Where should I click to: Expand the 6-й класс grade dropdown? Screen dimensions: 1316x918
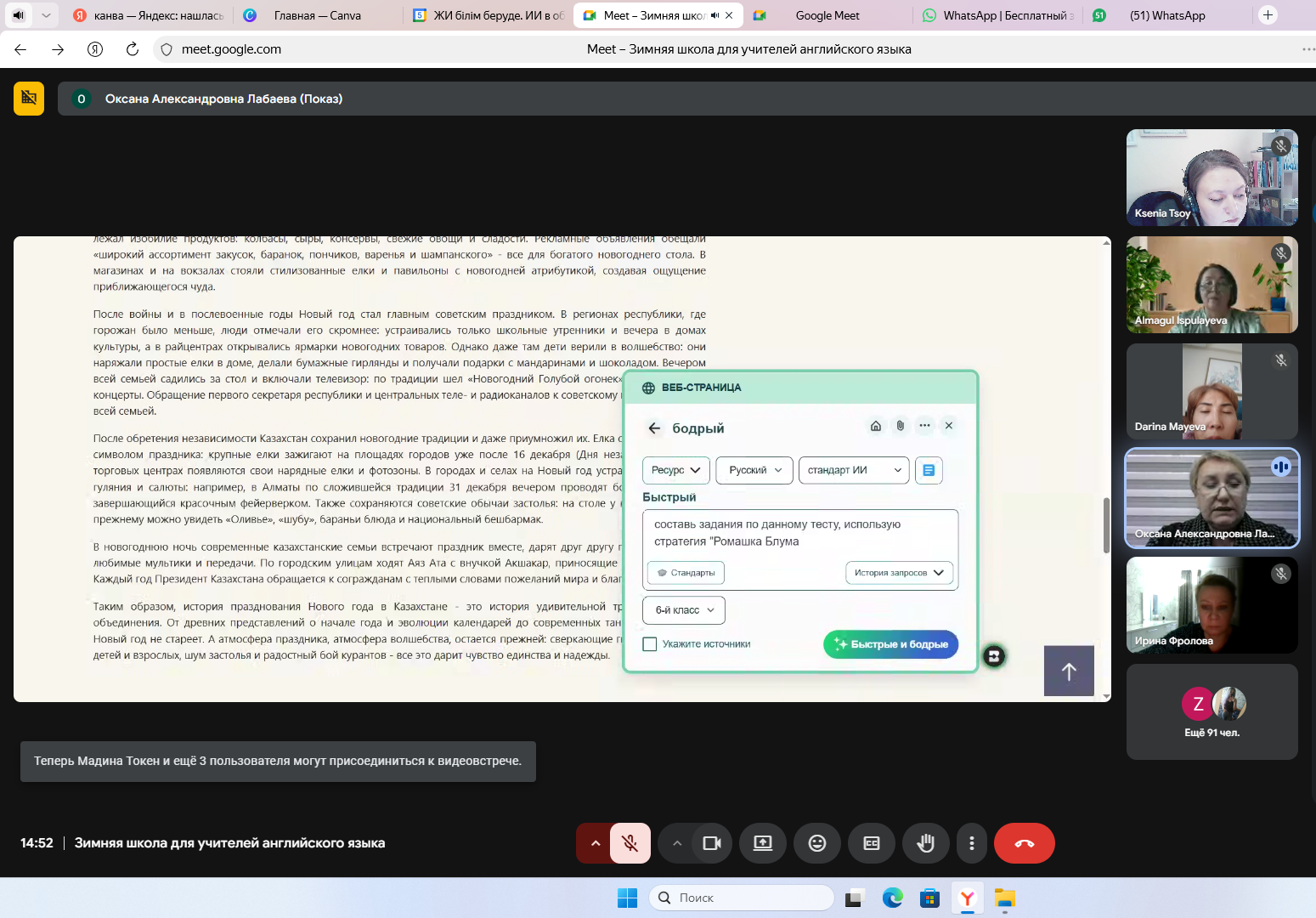point(684,610)
